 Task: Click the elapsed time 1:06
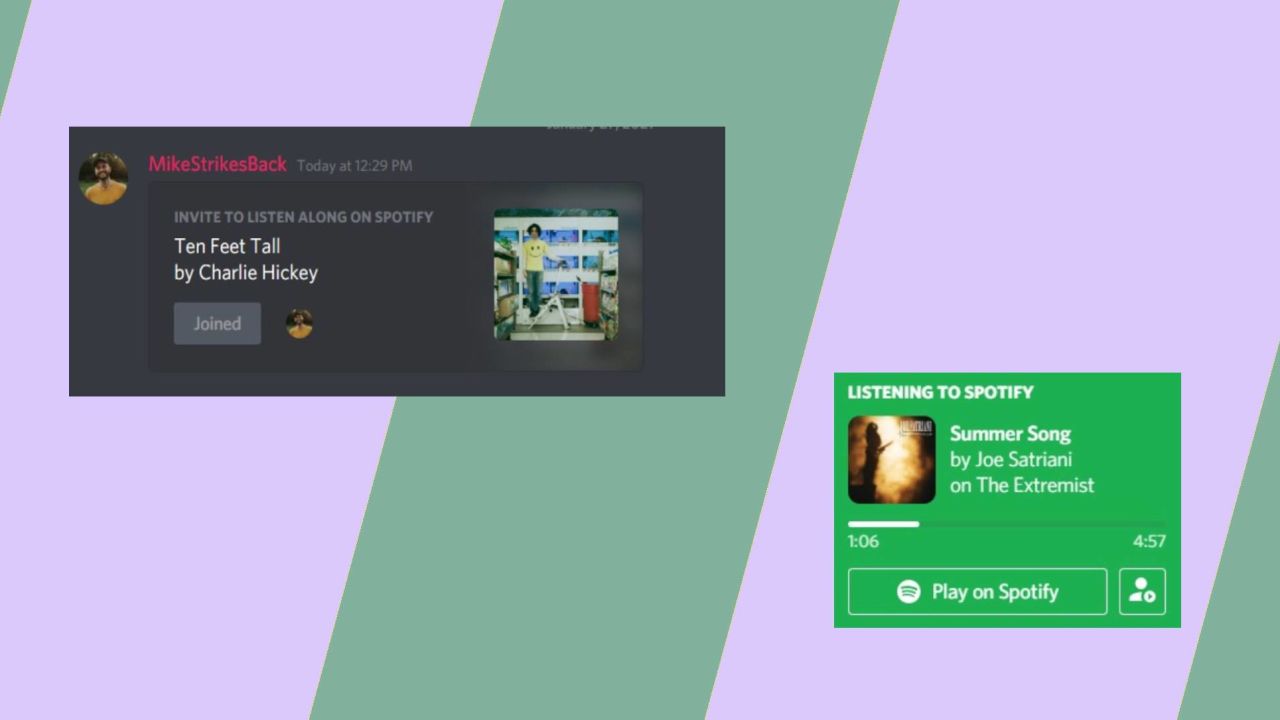863,542
